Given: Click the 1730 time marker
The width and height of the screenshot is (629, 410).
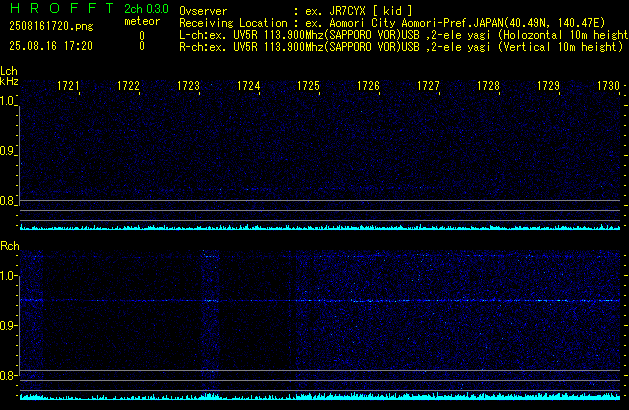Looking at the screenshot, I should 608,86.
